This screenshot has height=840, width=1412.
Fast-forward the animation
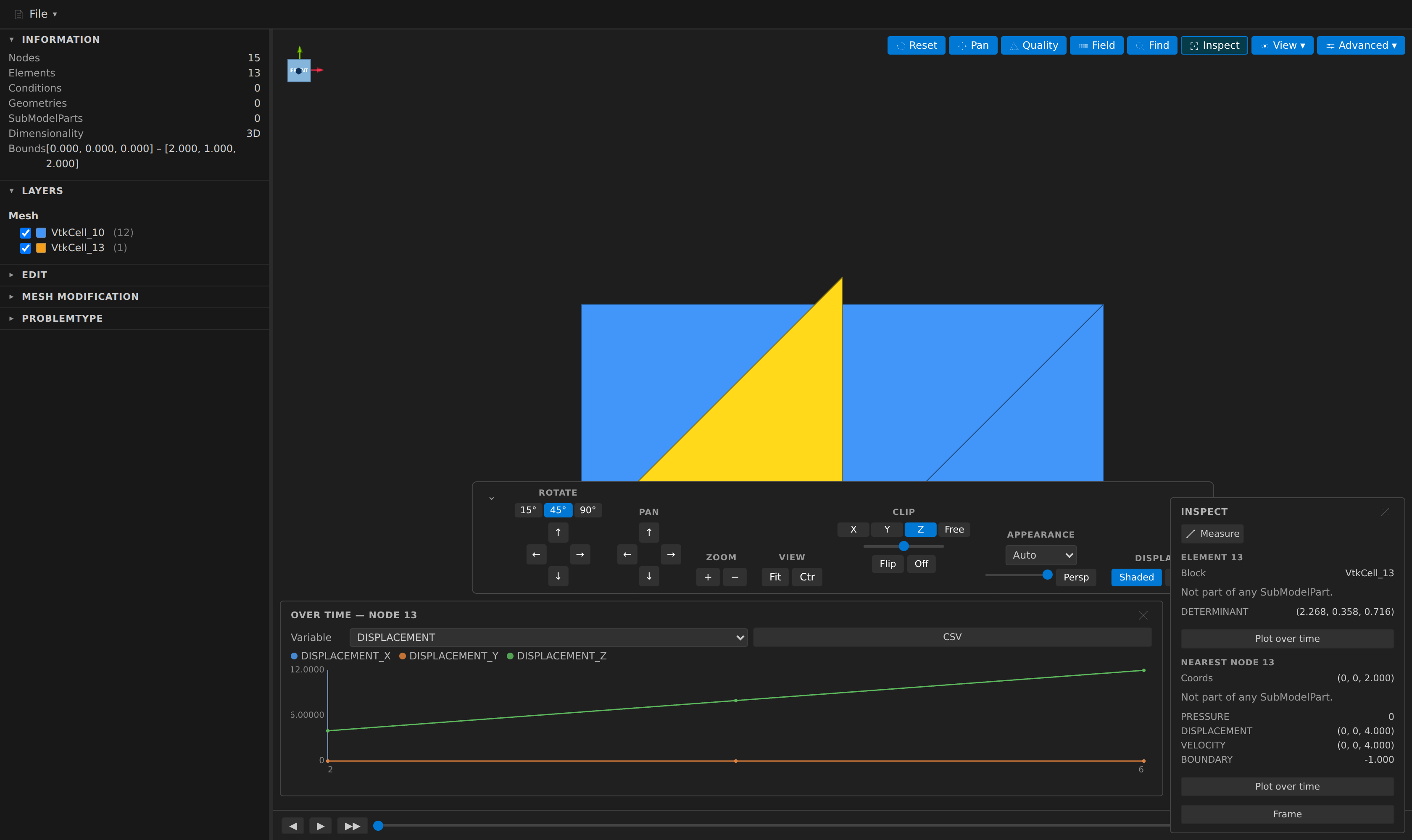click(352, 826)
